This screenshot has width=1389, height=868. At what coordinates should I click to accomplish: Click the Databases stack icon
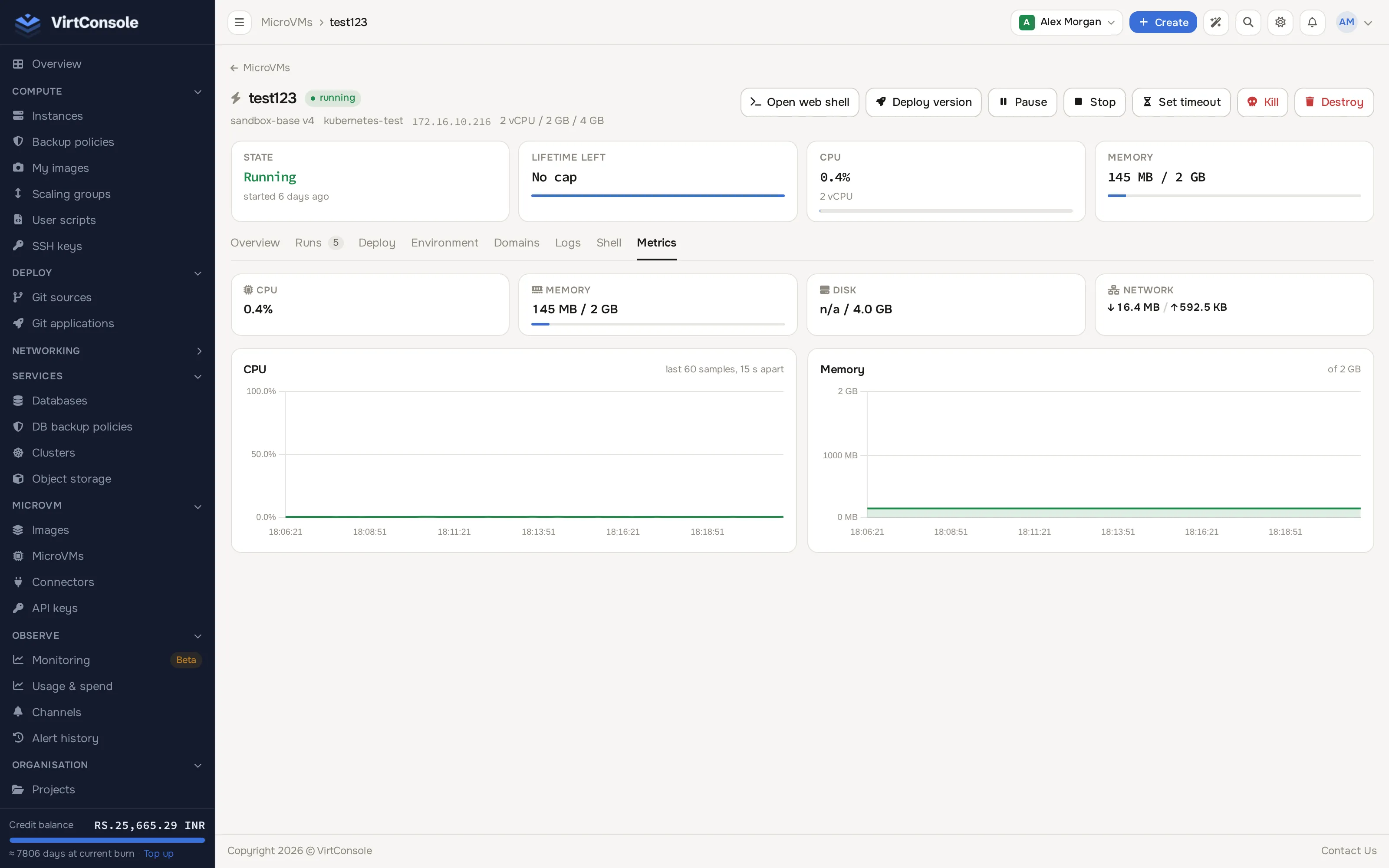click(x=18, y=401)
